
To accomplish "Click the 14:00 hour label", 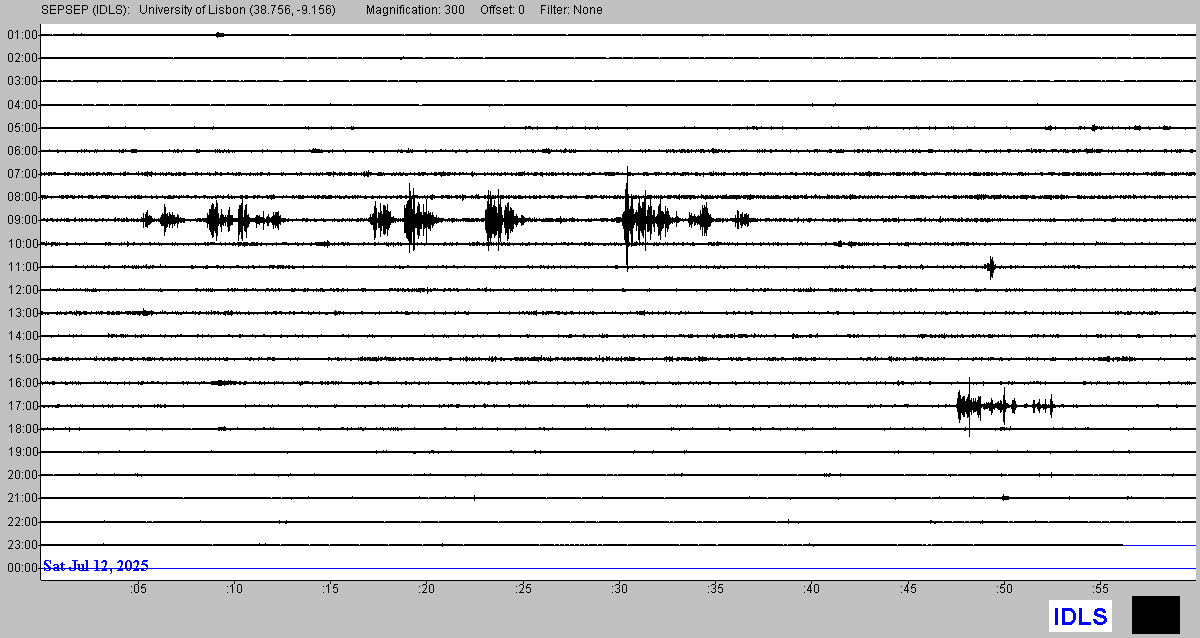I will pyautogui.click(x=20, y=336).
